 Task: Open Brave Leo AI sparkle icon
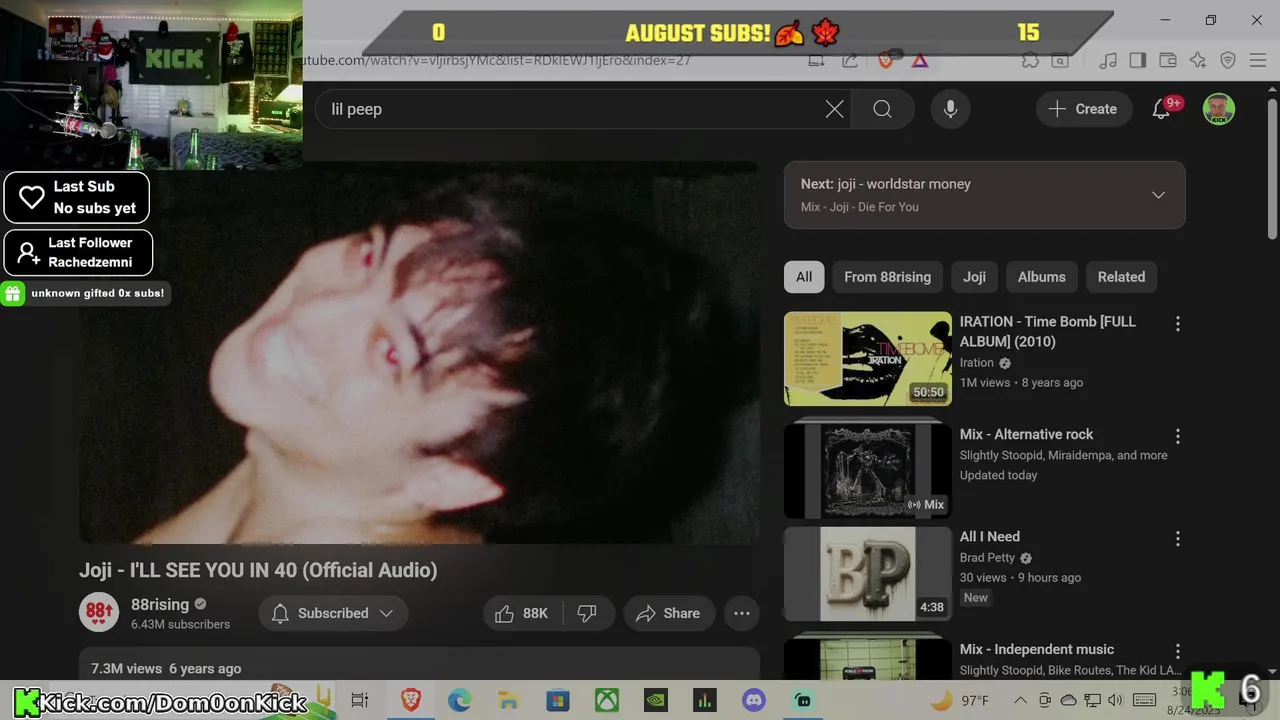coord(1198,60)
